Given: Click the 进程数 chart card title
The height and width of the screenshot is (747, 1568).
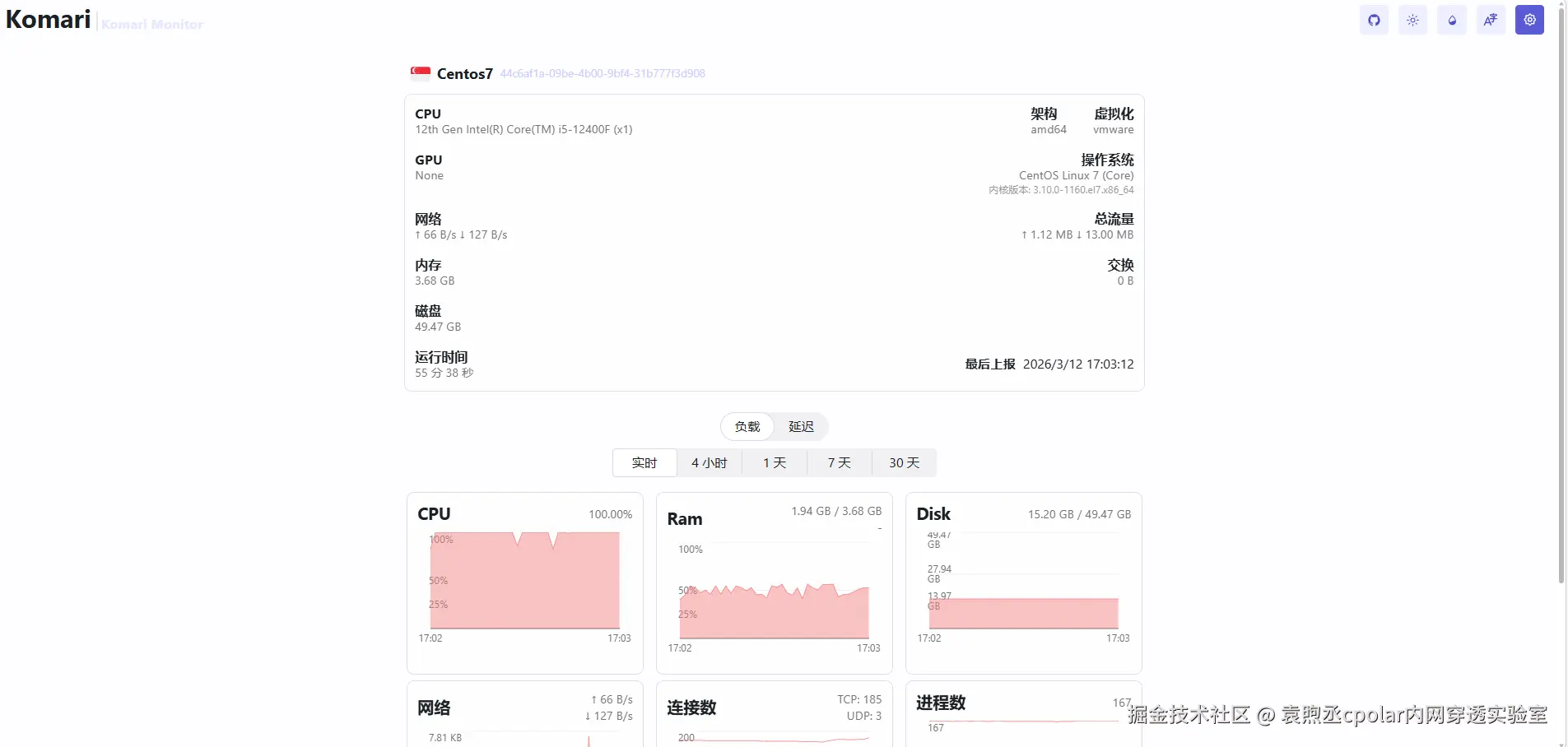Looking at the screenshot, I should coord(941,703).
